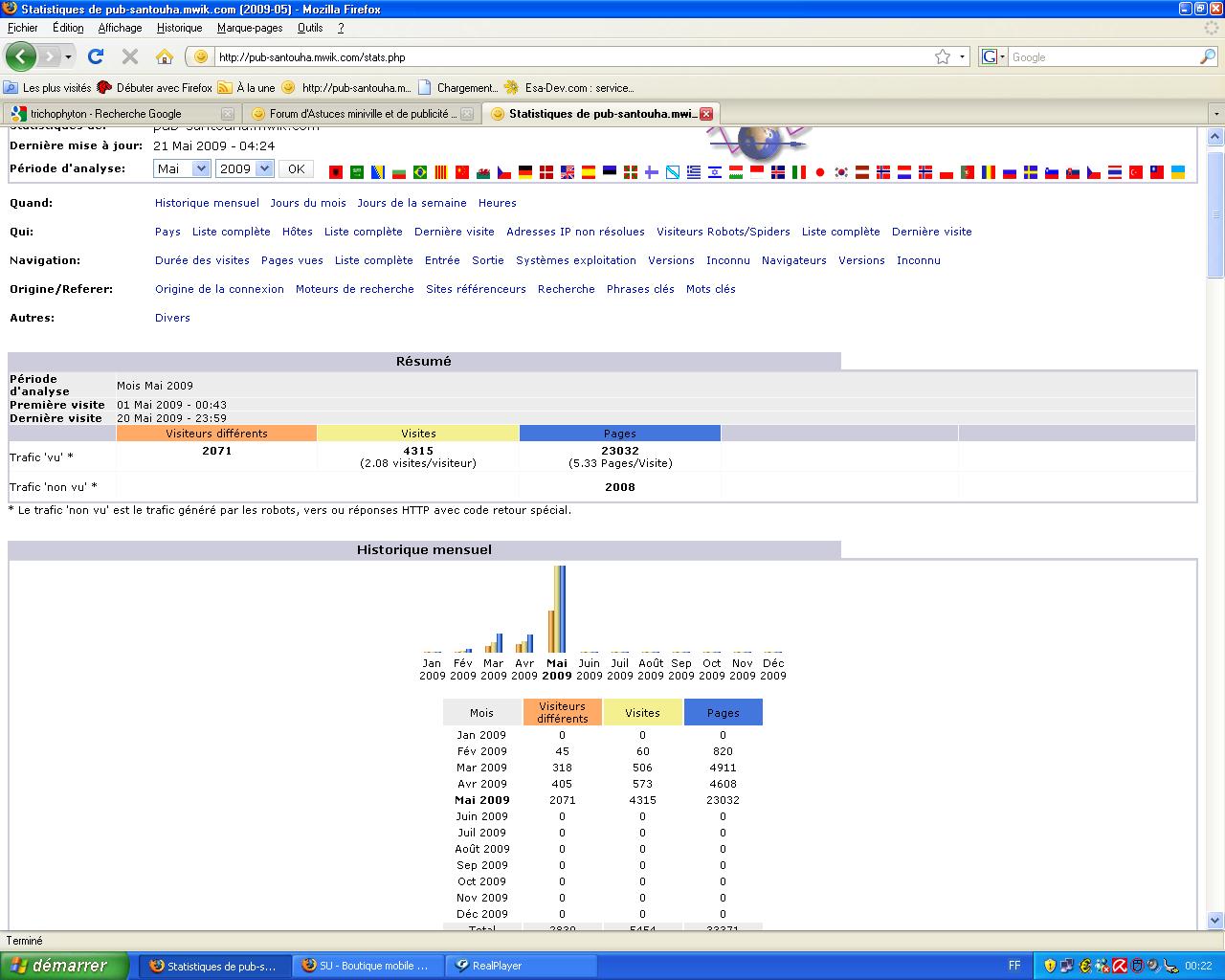Image resolution: width=1225 pixels, height=980 pixels.
Task: Open the Fichier menu
Action: coord(23,28)
